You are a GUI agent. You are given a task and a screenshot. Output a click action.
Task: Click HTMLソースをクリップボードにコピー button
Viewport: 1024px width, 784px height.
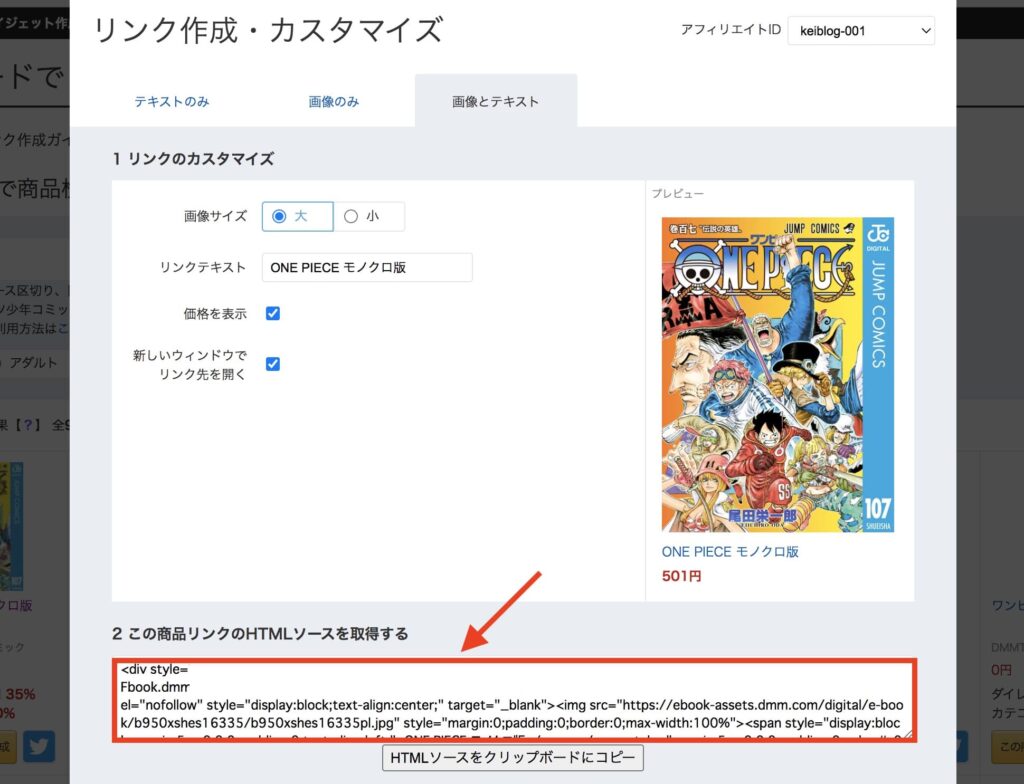point(513,758)
